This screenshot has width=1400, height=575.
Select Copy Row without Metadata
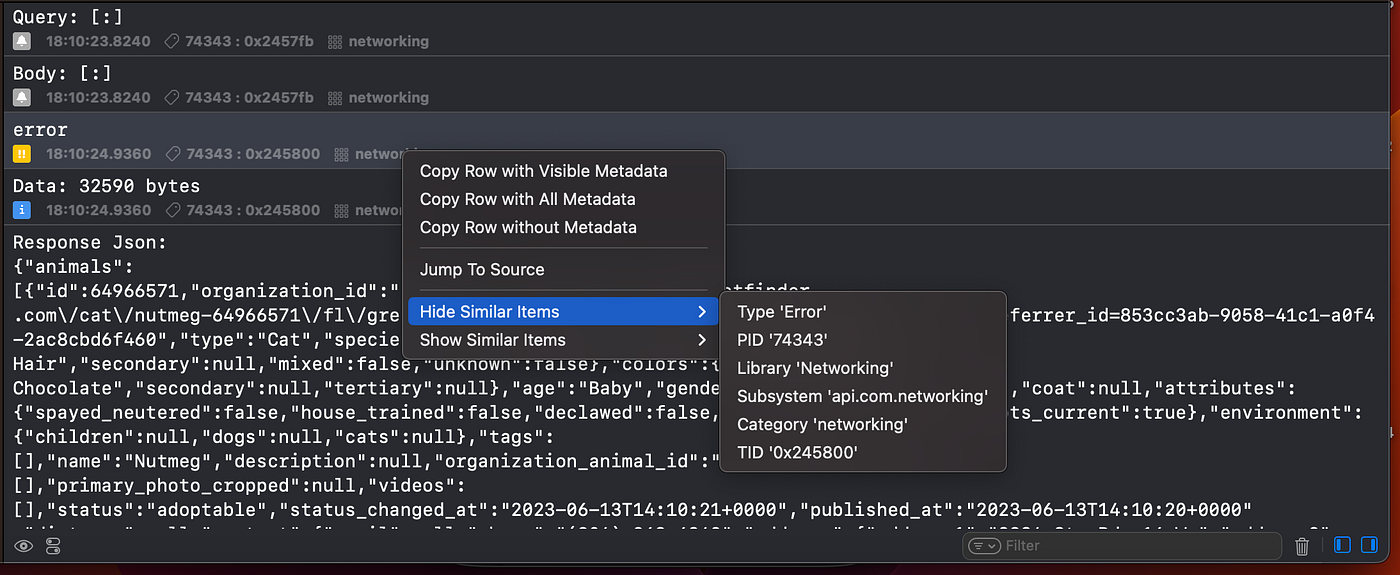point(528,227)
